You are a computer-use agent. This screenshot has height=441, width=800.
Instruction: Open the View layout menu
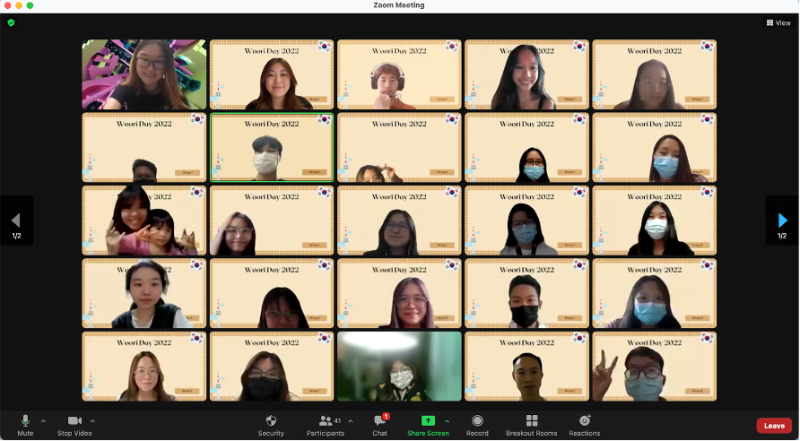pos(779,22)
